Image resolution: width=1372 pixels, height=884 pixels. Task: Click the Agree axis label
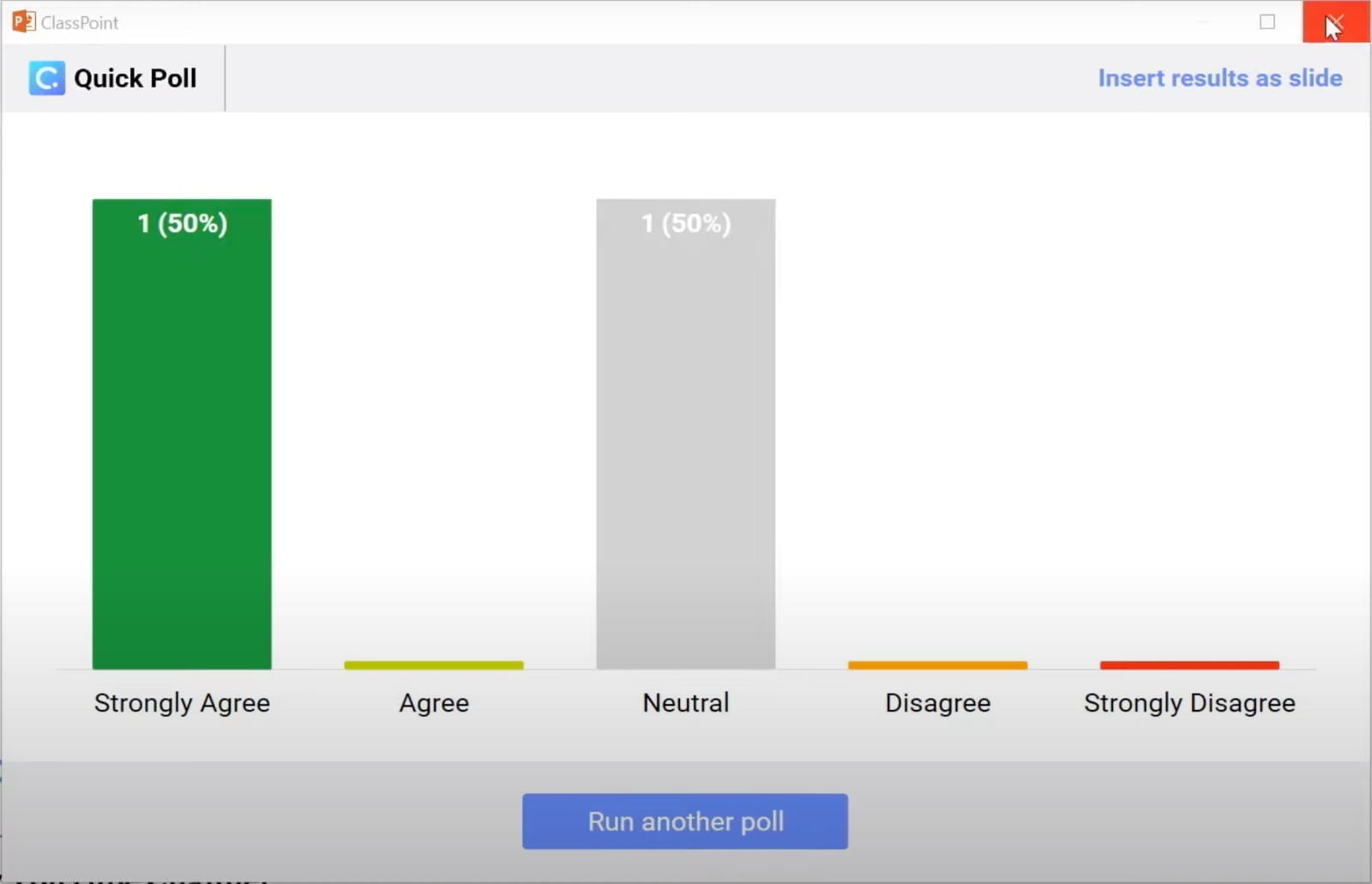[x=434, y=703]
